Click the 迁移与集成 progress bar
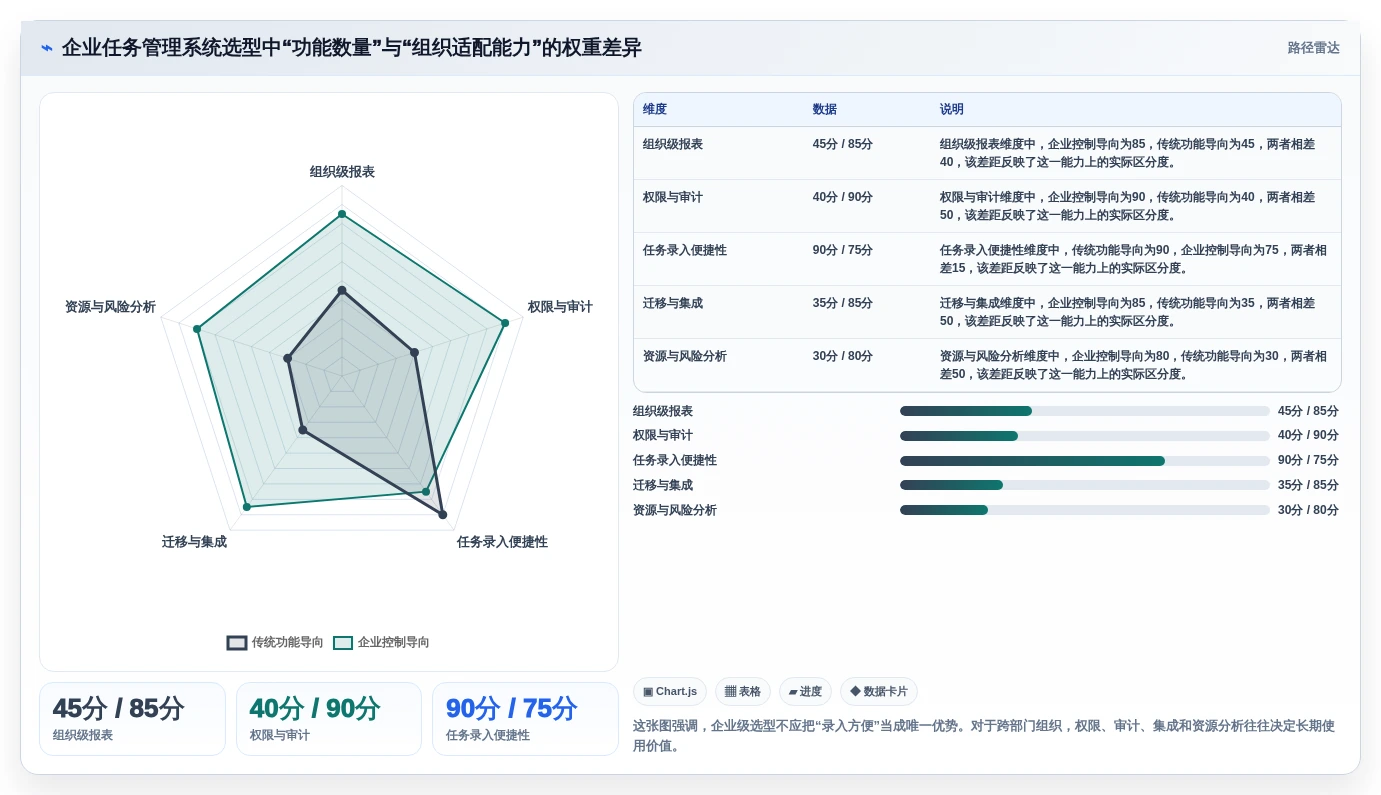1381x795 pixels. point(1085,485)
